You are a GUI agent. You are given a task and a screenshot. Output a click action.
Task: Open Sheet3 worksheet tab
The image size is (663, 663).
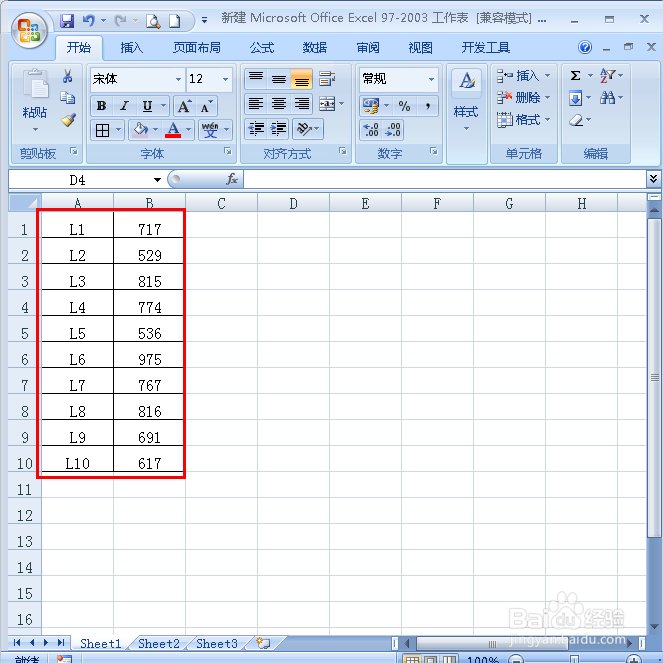tap(216, 644)
